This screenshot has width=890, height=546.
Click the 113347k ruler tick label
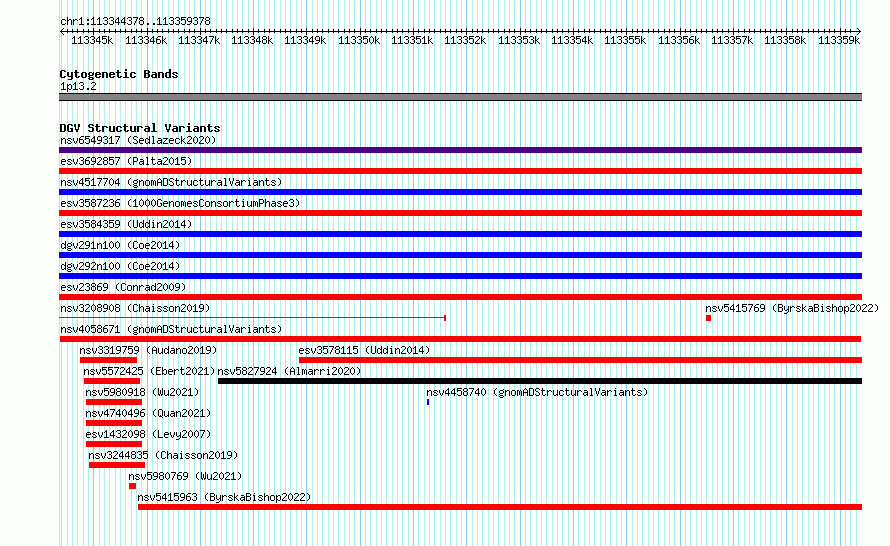click(199, 41)
